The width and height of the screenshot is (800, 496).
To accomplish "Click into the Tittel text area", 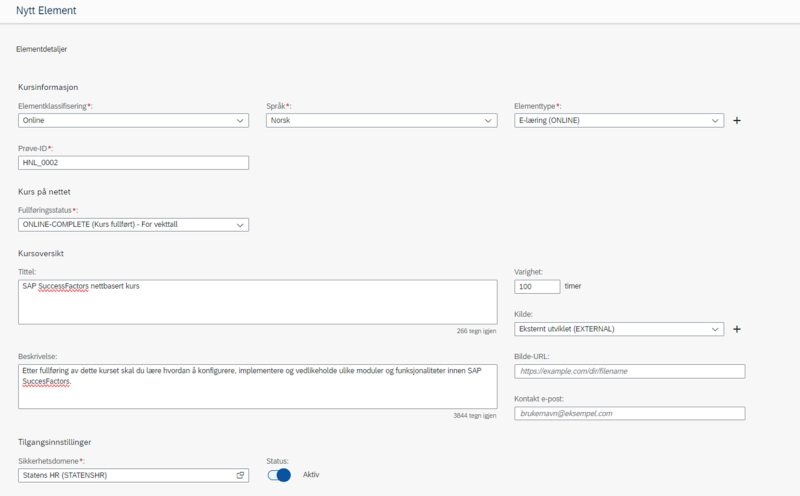I will click(x=258, y=302).
